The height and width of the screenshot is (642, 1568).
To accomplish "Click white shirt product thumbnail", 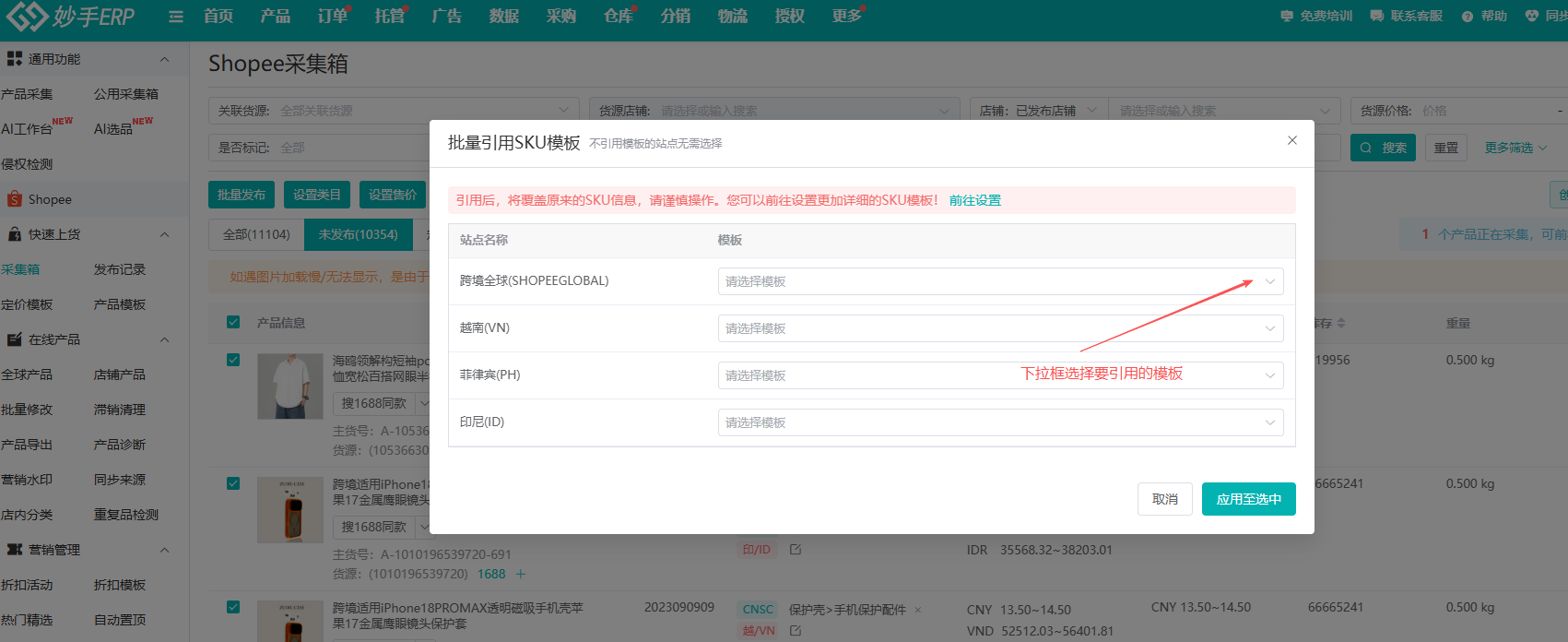I will coord(290,386).
